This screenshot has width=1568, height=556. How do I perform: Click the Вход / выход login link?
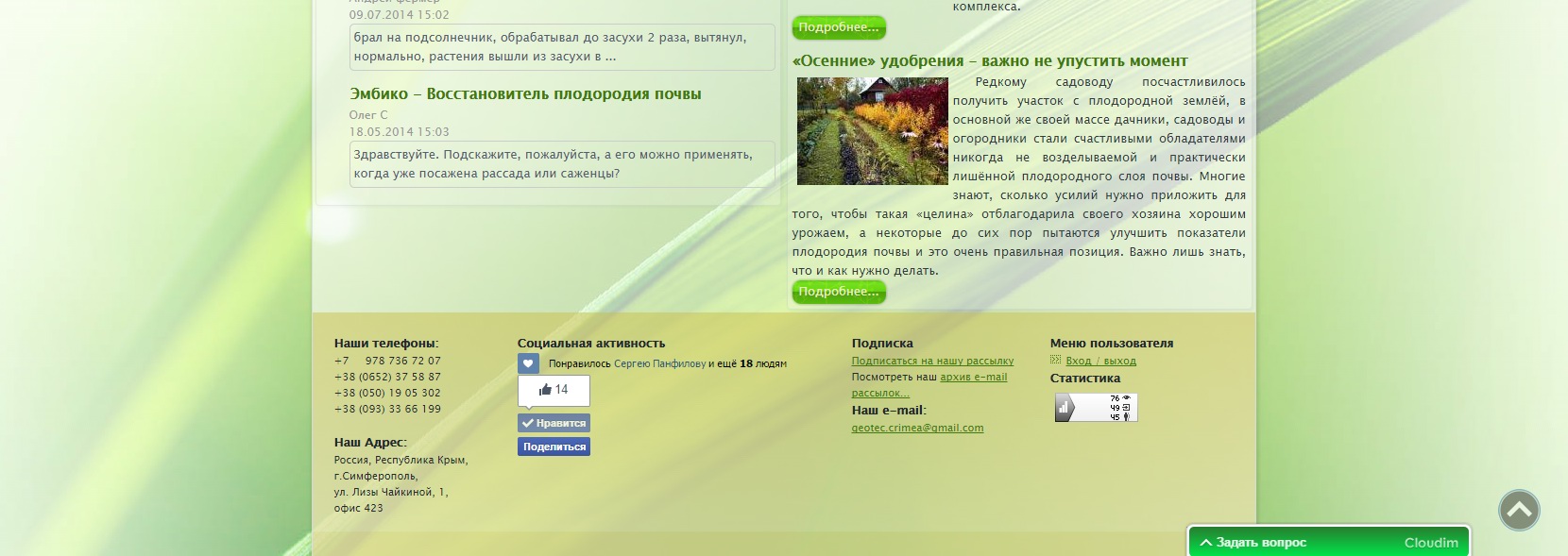pos(1100,361)
